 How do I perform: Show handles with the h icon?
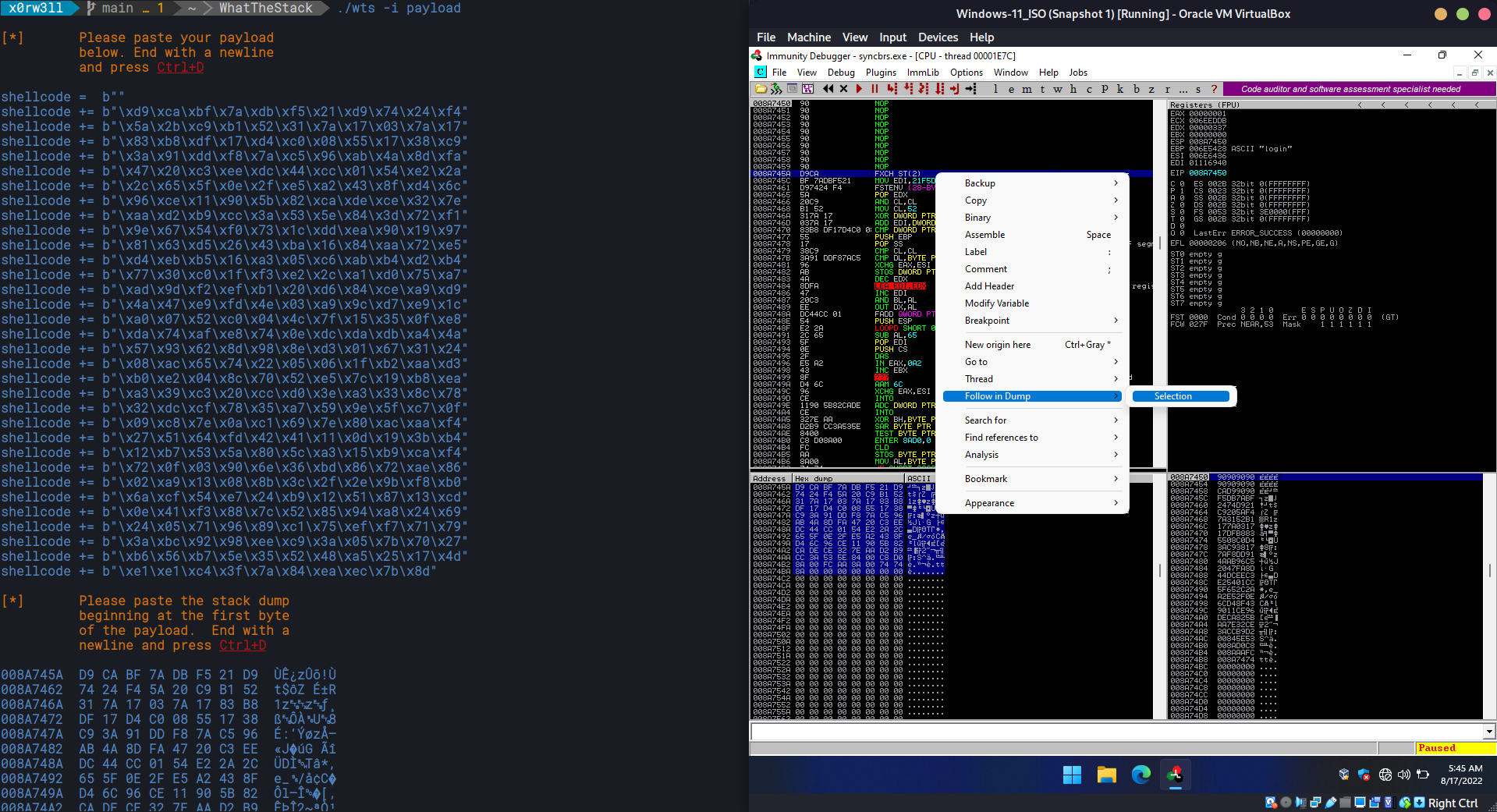[x=1073, y=89]
